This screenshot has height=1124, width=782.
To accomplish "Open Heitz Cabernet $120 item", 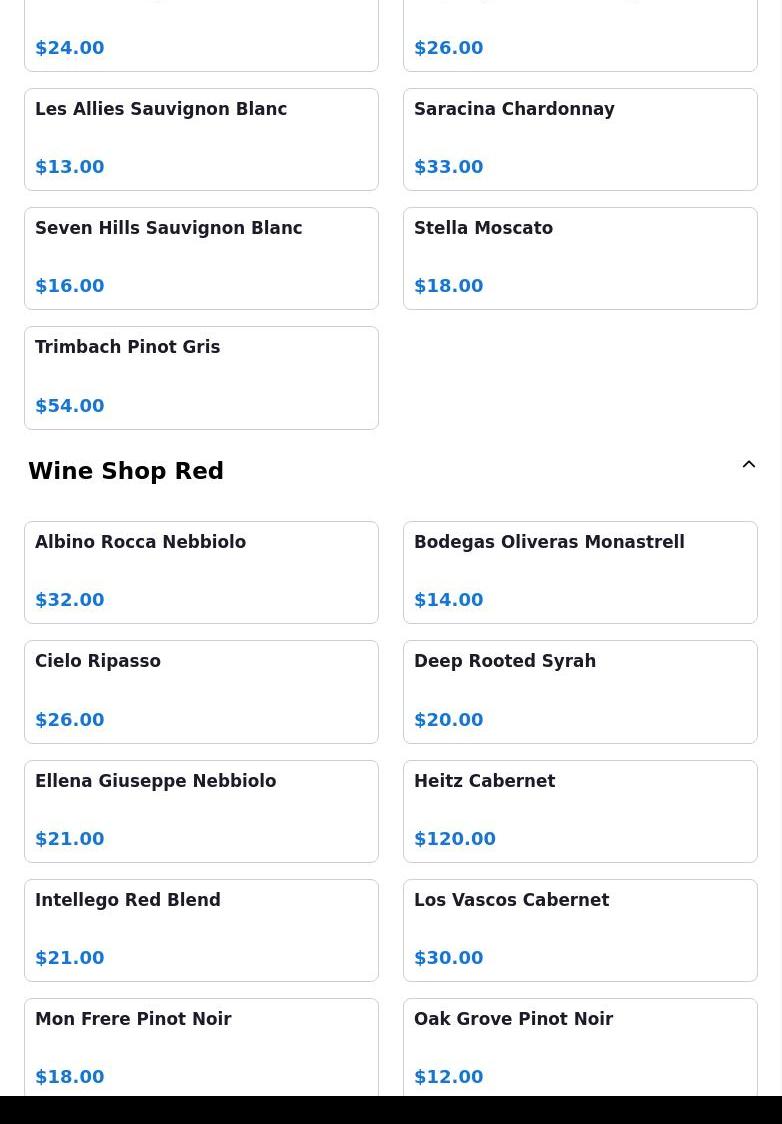I will [x=580, y=811].
